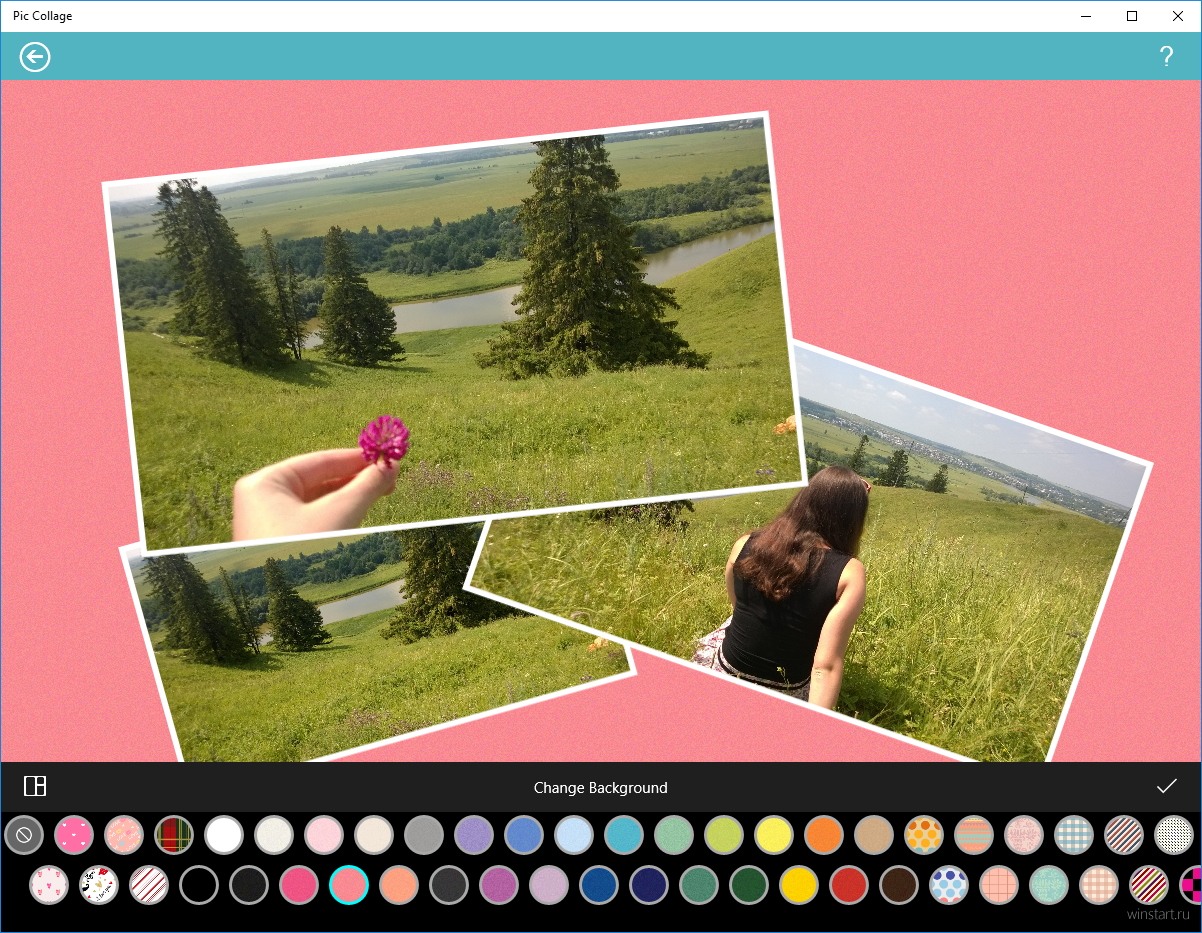Viewport: 1202px width, 933px height.
Task: Click the back arrow button
Action: click(x=35, y=57)
